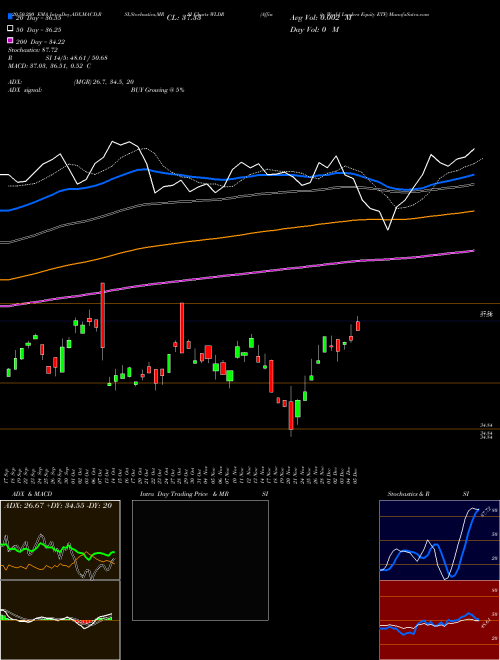Click the ADX: 26.67 +DY: 34.55 -DY: 20 header
The width and height of the screenshot is (500, 660).
pyautogui.click(x=58, y=505)
